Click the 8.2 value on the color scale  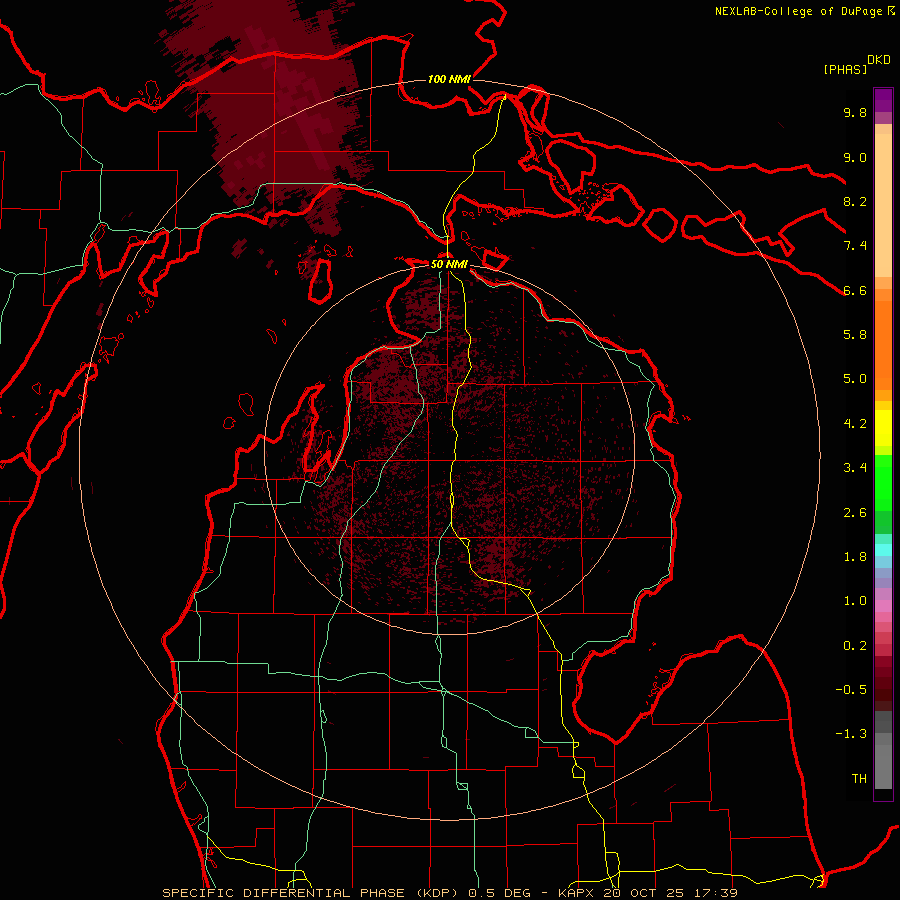click(x=855, y=201)
